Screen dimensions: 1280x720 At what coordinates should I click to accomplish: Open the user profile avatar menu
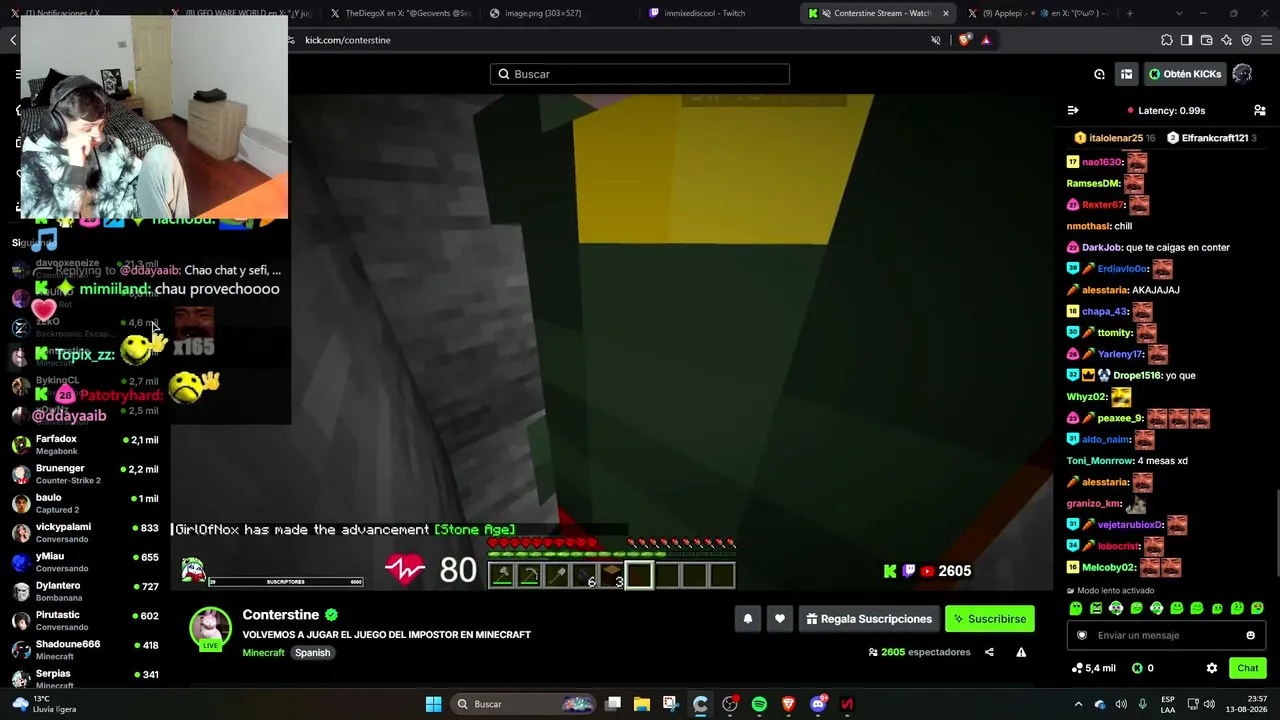(x=1242, y=74)
